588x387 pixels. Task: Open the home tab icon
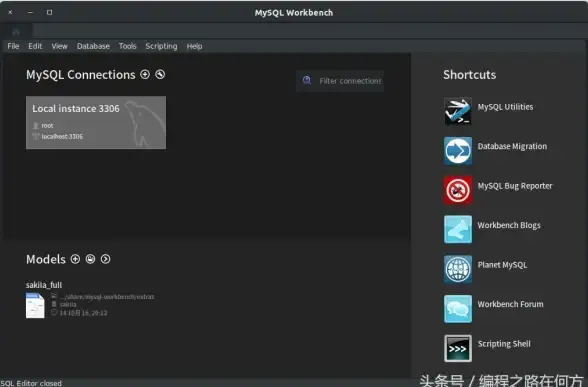(16, 32)
